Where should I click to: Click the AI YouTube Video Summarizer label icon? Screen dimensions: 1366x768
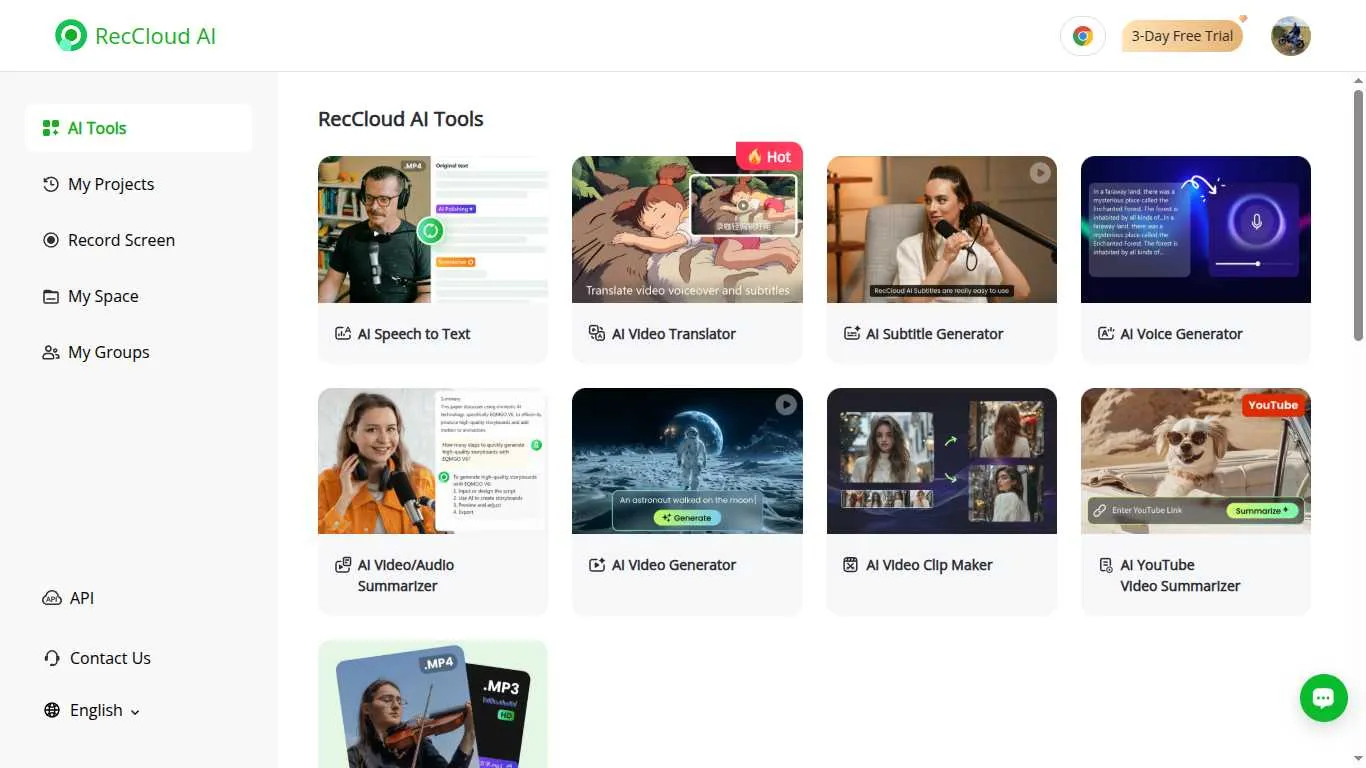point(1106,565)
